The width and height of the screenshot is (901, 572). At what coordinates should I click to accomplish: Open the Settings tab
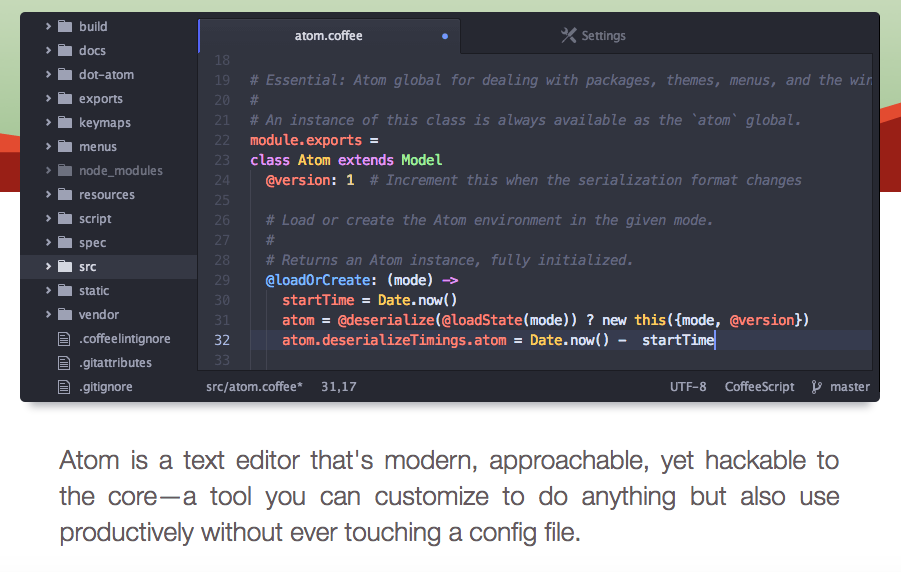593,36
